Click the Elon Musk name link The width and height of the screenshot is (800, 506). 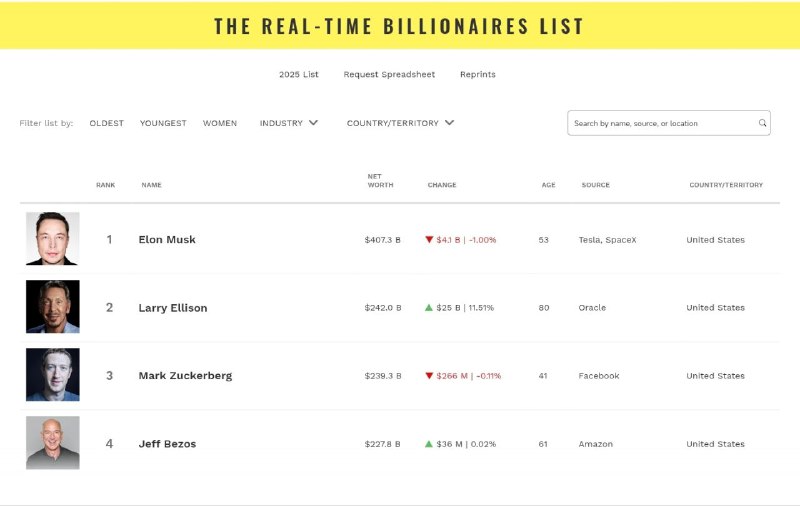pyautogui.click(x=167, y=240)
